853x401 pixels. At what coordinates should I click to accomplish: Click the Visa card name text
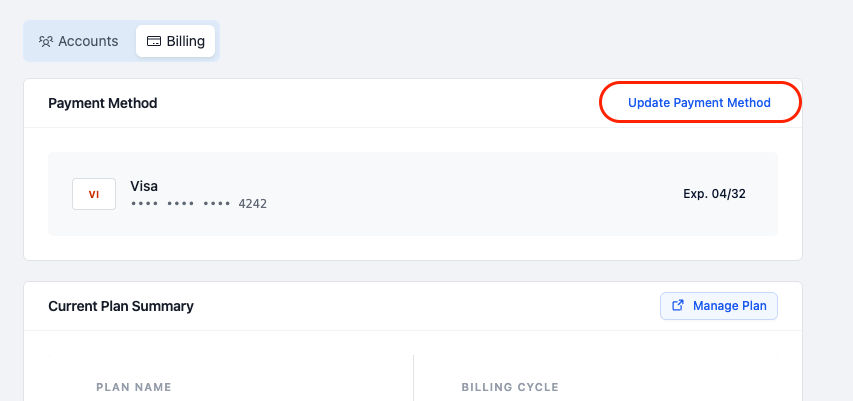[144, 186]
